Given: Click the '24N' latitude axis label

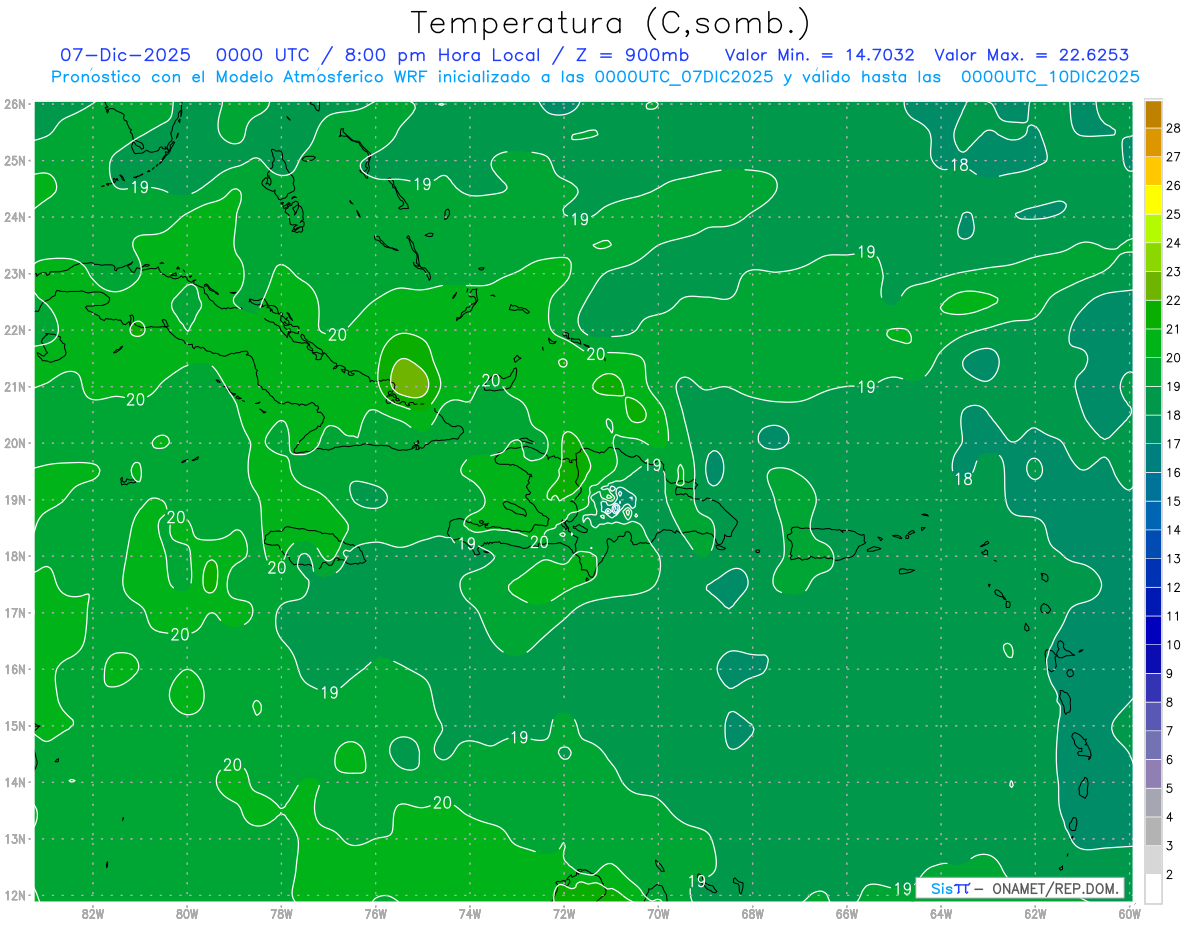Looking at the screenshot, I should (15, 217).
